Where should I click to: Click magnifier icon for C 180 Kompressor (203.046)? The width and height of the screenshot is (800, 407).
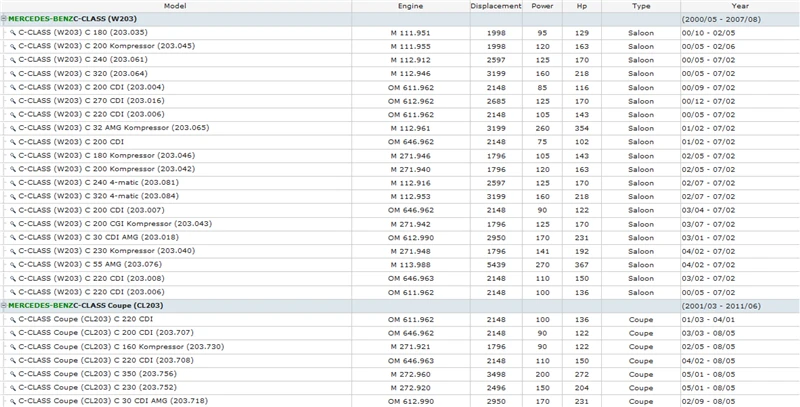pos(13,156)
